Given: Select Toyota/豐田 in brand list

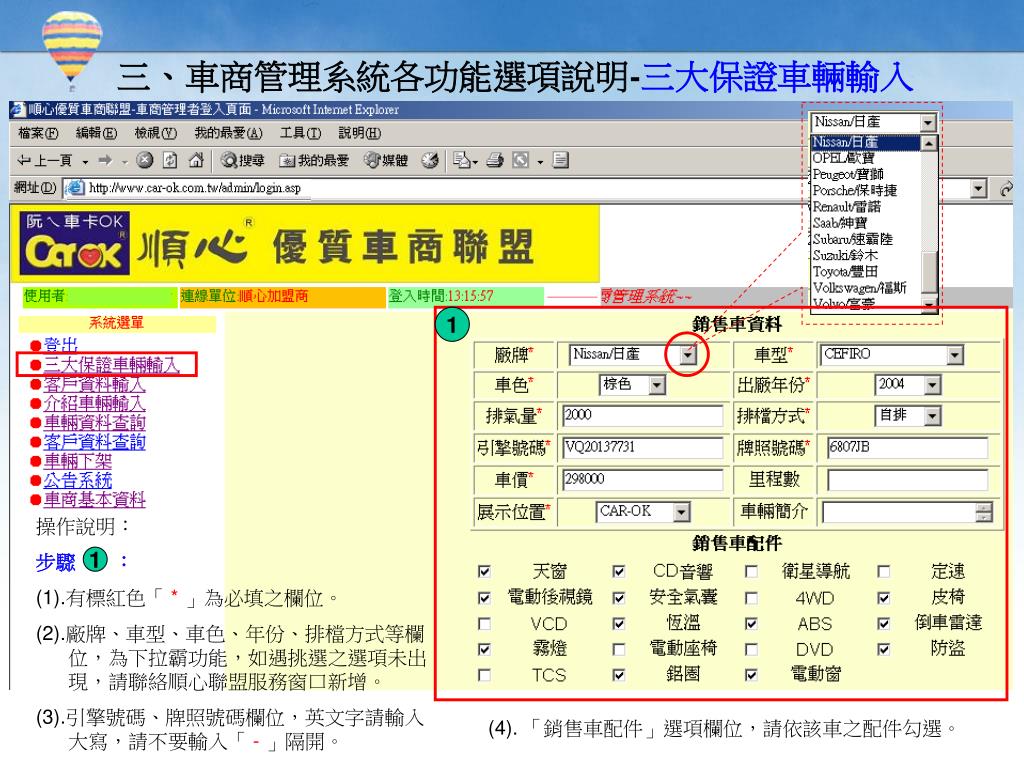Looking at the screenshot, I should point(865,272).
